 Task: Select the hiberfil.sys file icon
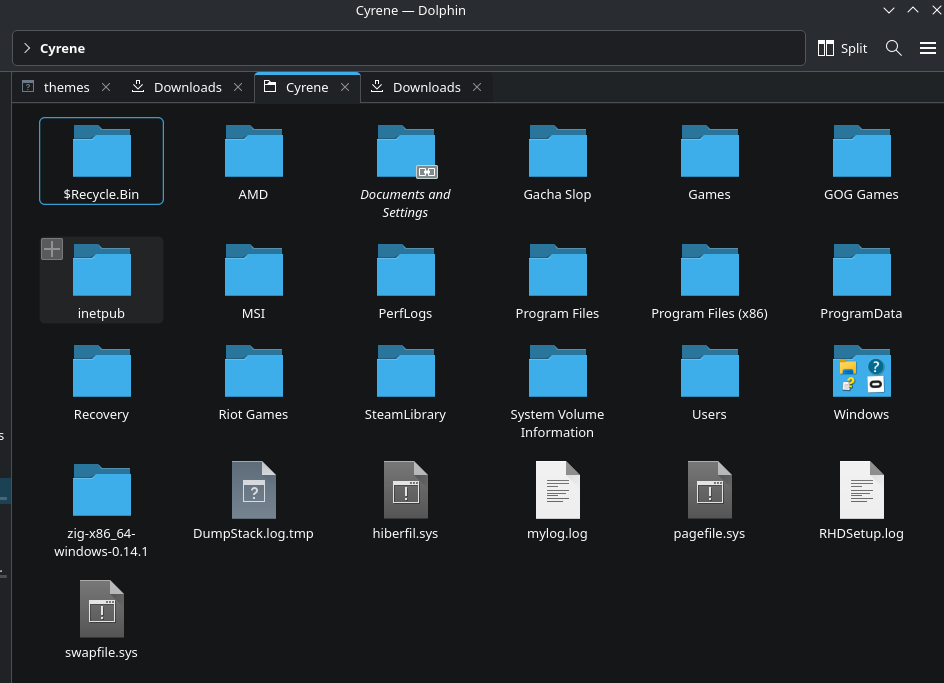(x=406, y=490)
